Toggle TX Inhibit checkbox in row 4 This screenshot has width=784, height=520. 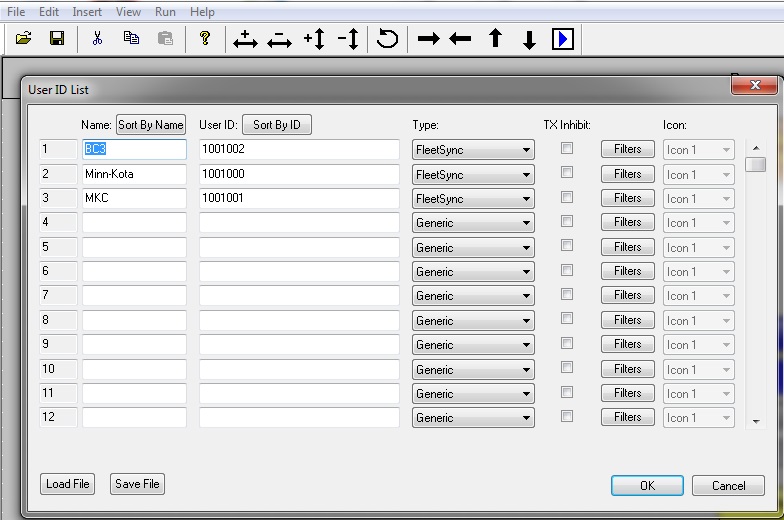(x=566, y=221)
